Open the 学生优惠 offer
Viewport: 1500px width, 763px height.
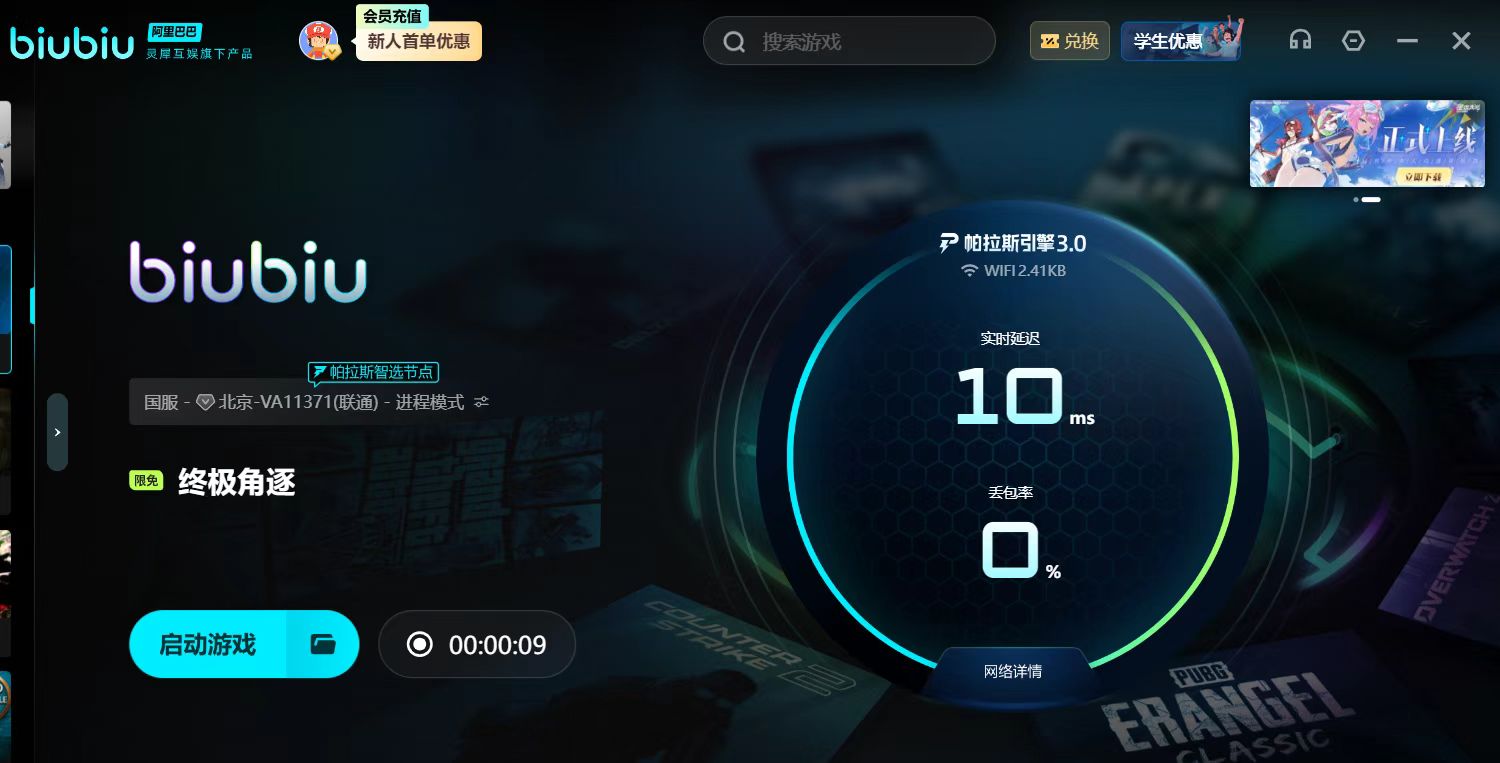(1181, 41)
